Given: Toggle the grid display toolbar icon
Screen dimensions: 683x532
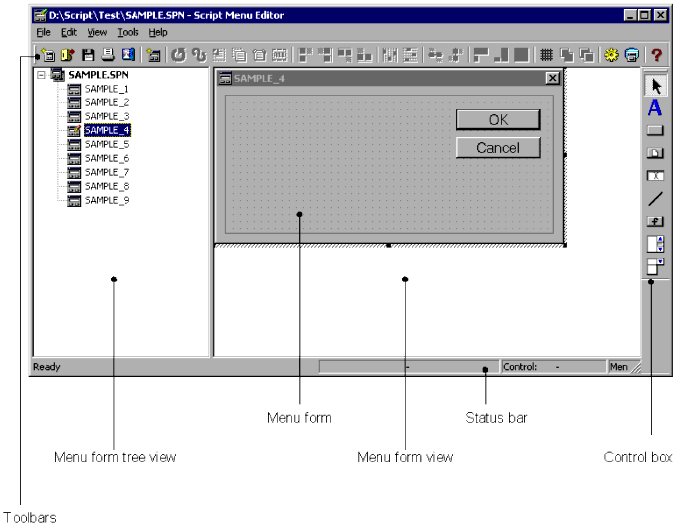Looking at the screenshot, I should pos(546,56).
